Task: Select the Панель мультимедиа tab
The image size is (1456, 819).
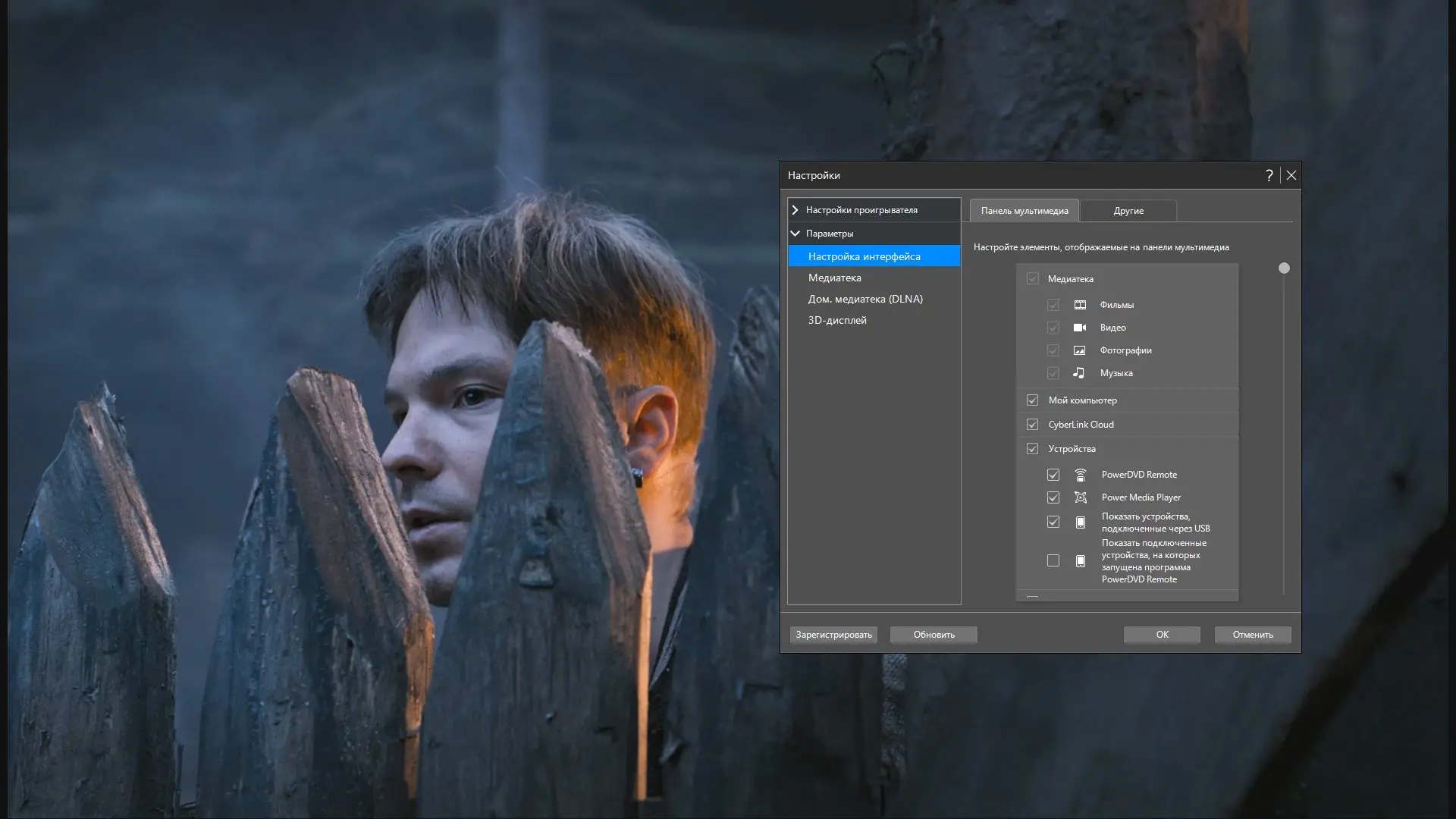Action: pos(1024,211)
